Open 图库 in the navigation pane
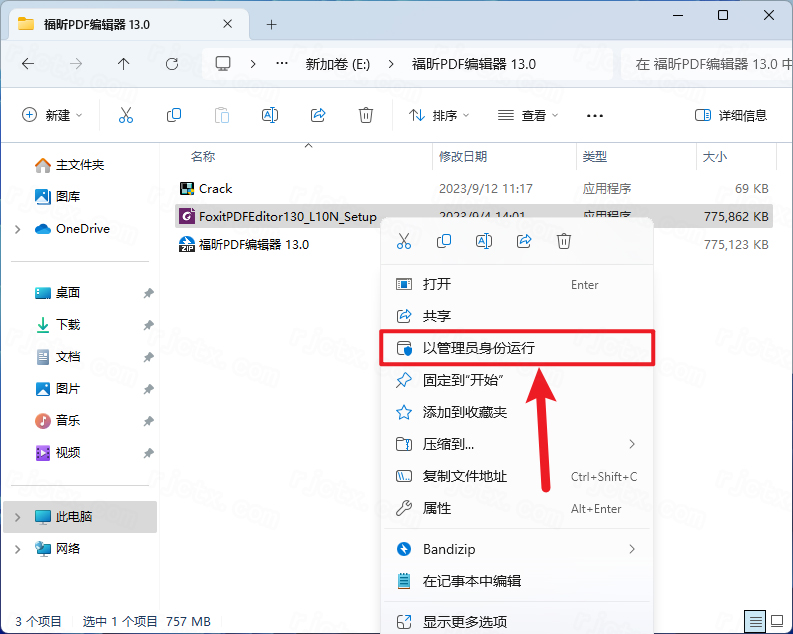 (57, 196)
